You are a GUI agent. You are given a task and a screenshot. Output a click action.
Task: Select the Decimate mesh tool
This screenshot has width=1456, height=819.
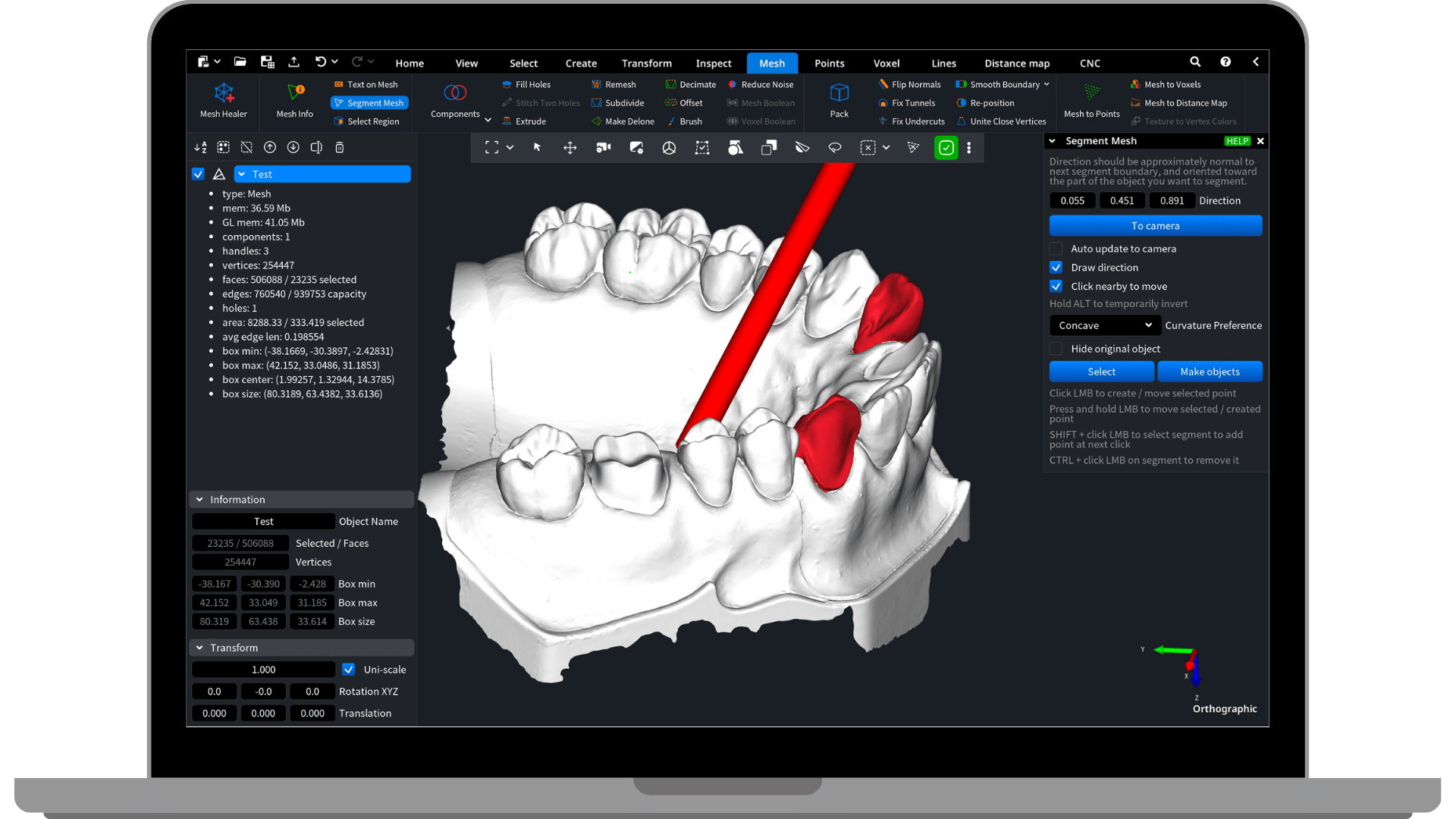690,84
